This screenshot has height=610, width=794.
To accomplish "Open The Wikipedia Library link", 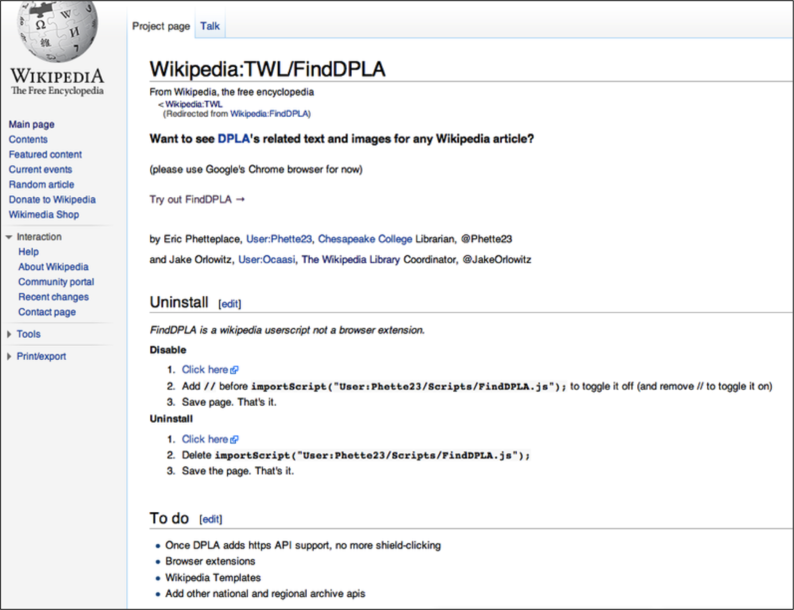I will tap(351, 260).
